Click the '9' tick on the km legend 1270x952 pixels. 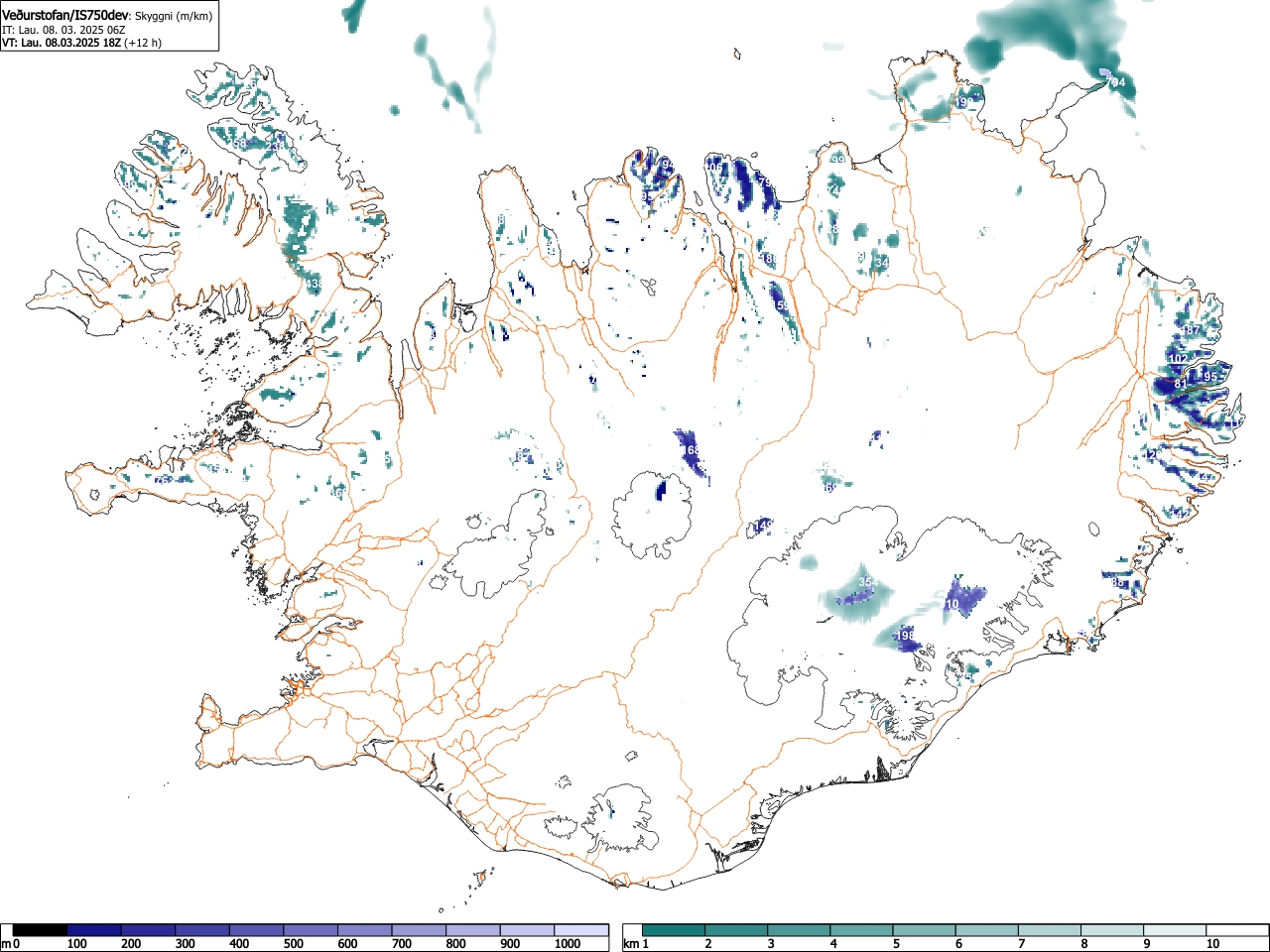click(1146, 944)
